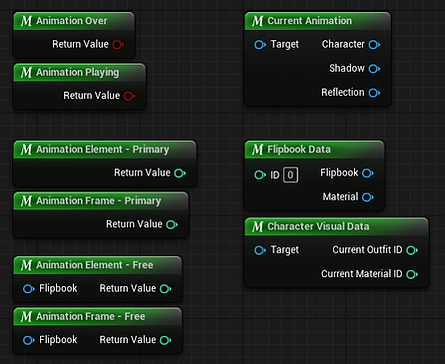Click Return Value pin of Animation Element - Primary
The height and width of the screenshot is (364, 445).
[180, 173]
